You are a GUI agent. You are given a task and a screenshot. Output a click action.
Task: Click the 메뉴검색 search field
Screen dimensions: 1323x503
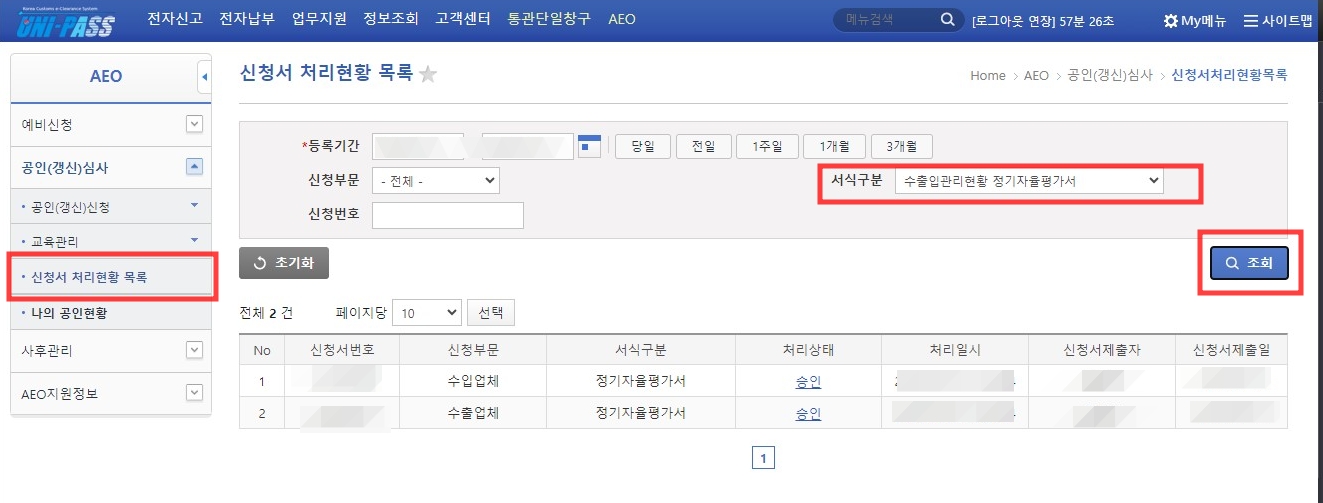click(887, 19)
